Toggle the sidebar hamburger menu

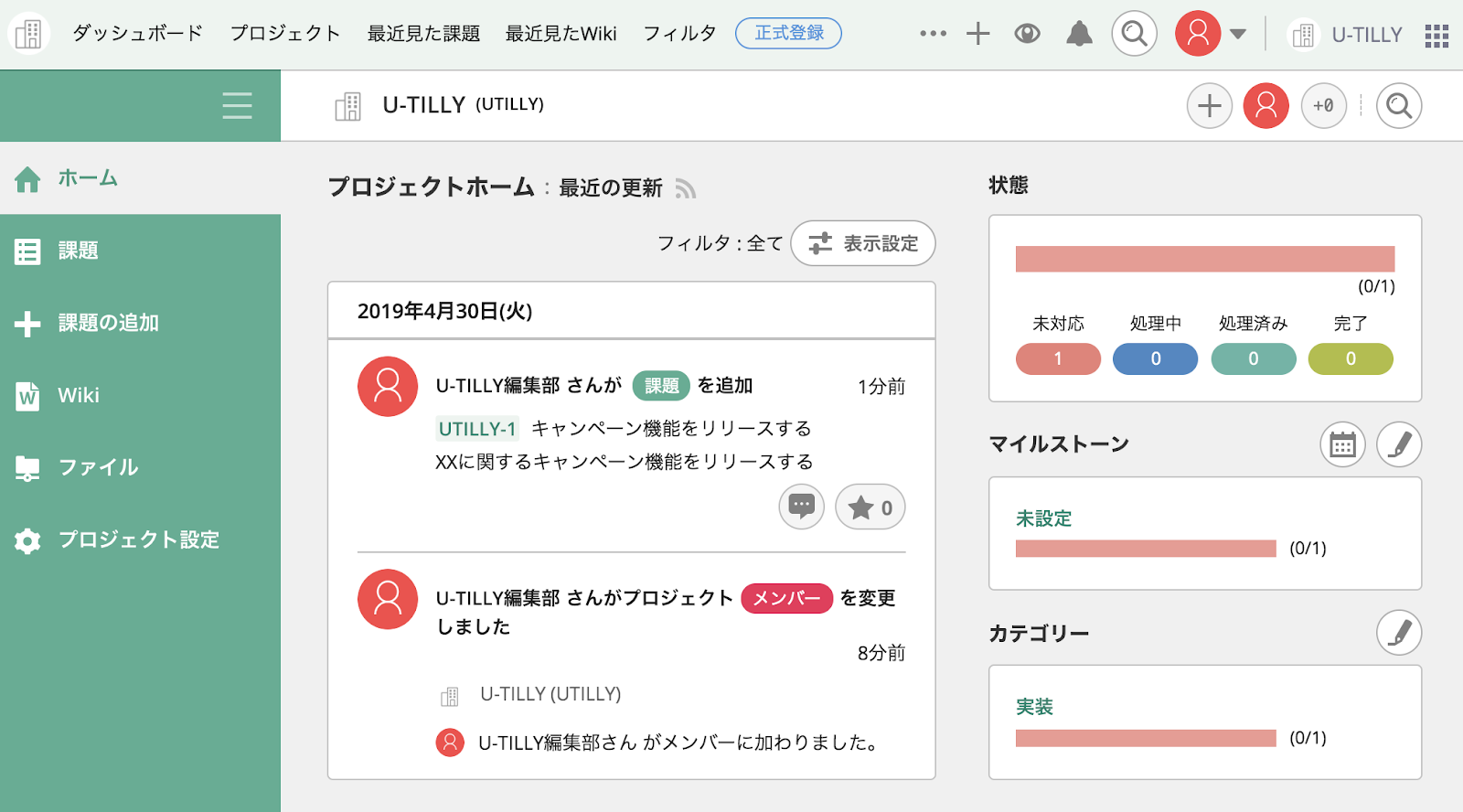click(x=237, y=105)
